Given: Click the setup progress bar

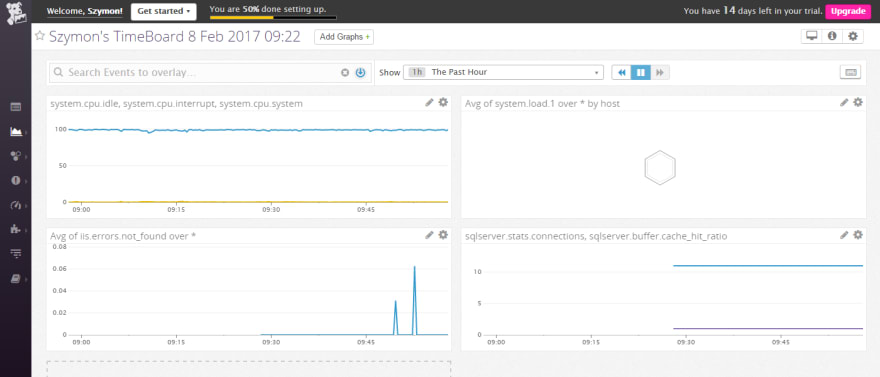Looking at the screenshot, I should (273, 17).
